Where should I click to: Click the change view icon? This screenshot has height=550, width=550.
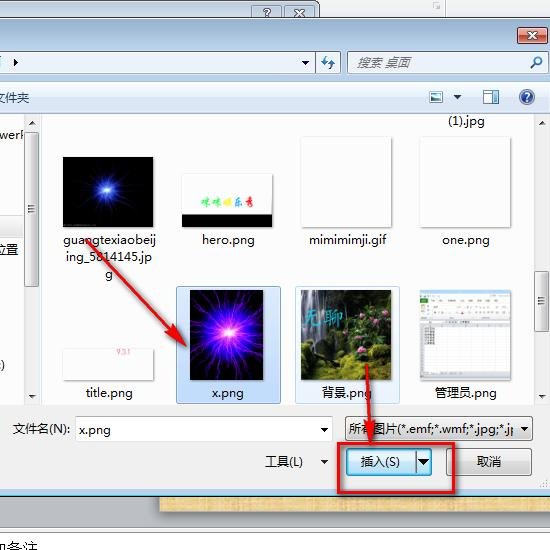pos(436,97)
